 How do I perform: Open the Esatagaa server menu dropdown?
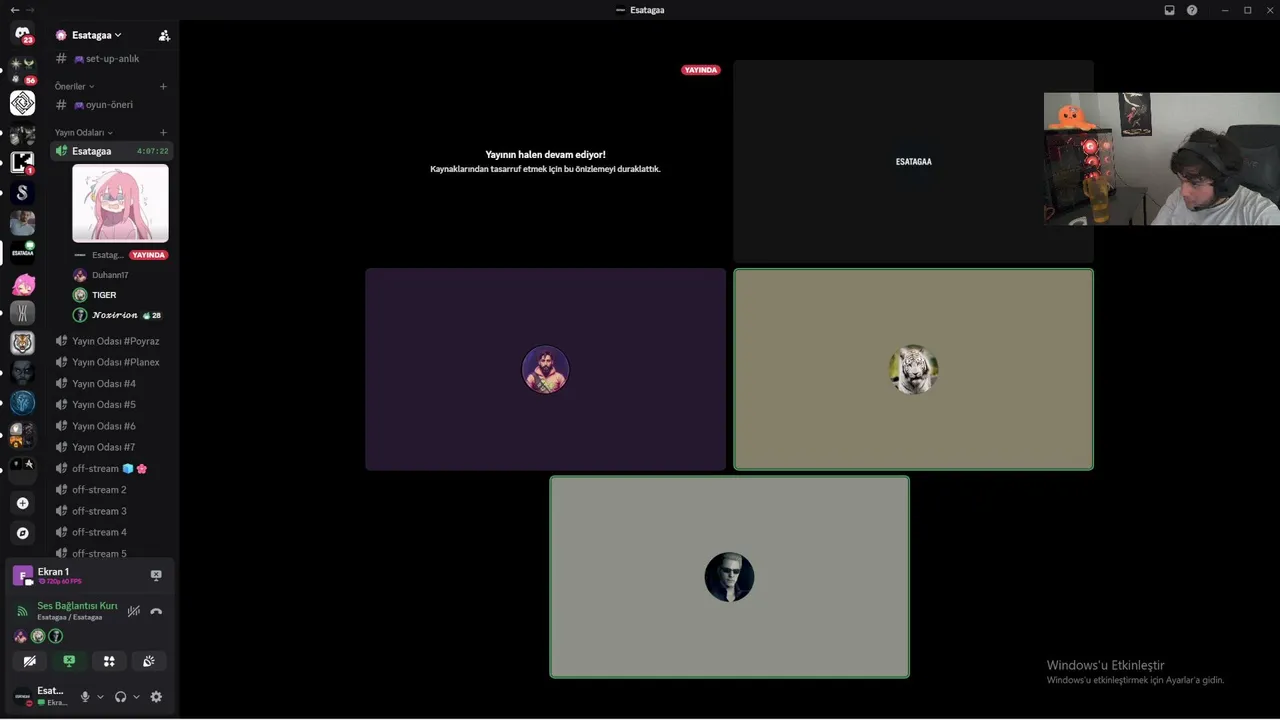(x=96, y=35)
